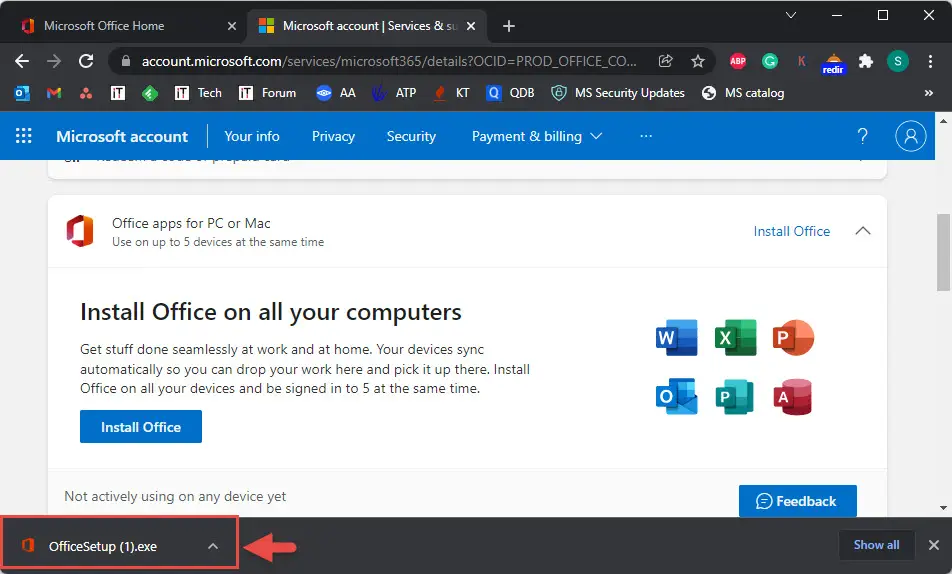952x574 pixels.
Task: Open the redir extension icon
Action: 833,63
